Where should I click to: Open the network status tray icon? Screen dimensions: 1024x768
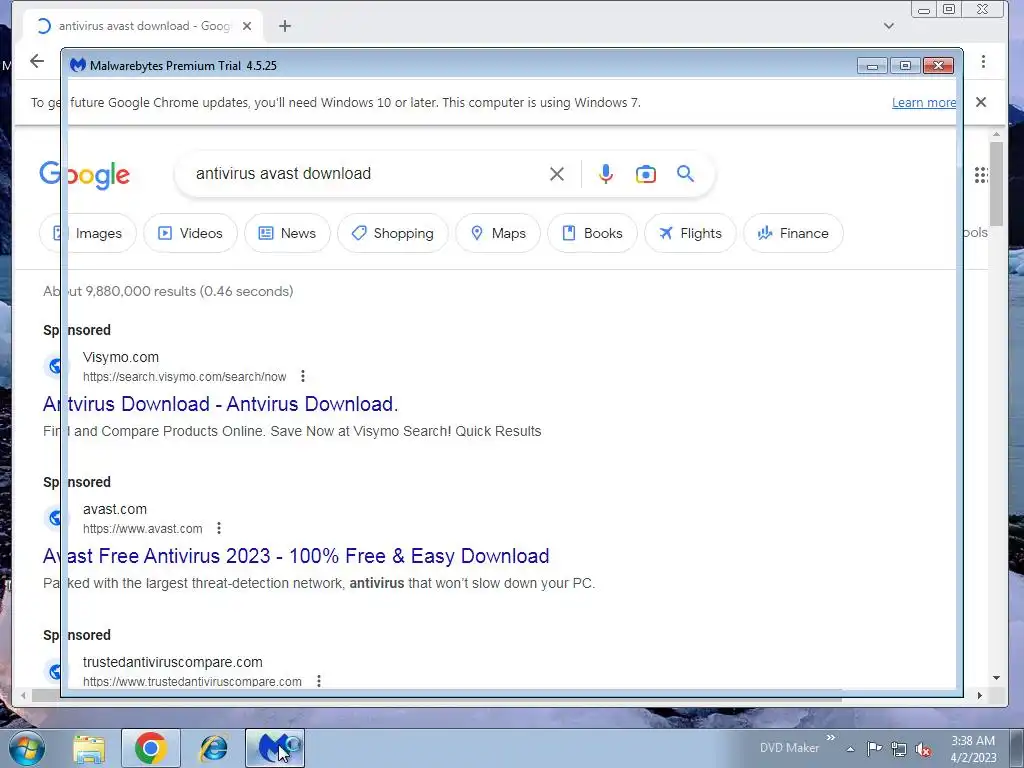899,748
